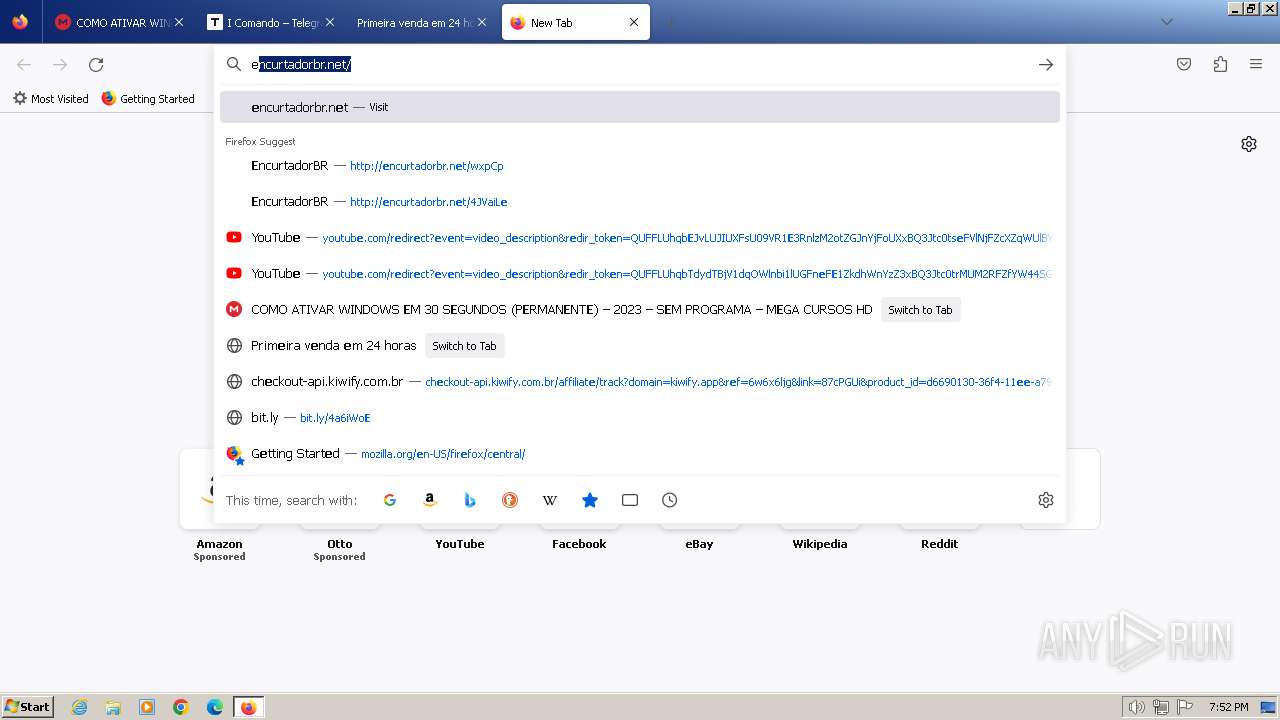Screen dimensions: 1280x720
Task: Select the bit.ly/4a6iWoE suggestion
Action: [x=640, y=418]
